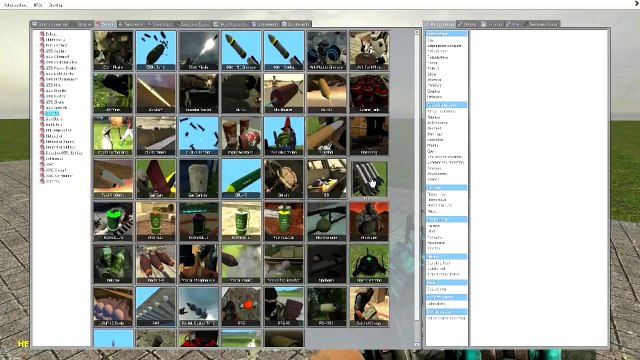Choose the three red-brown artillery shells

pyautogui.click(x=156, y=264)
